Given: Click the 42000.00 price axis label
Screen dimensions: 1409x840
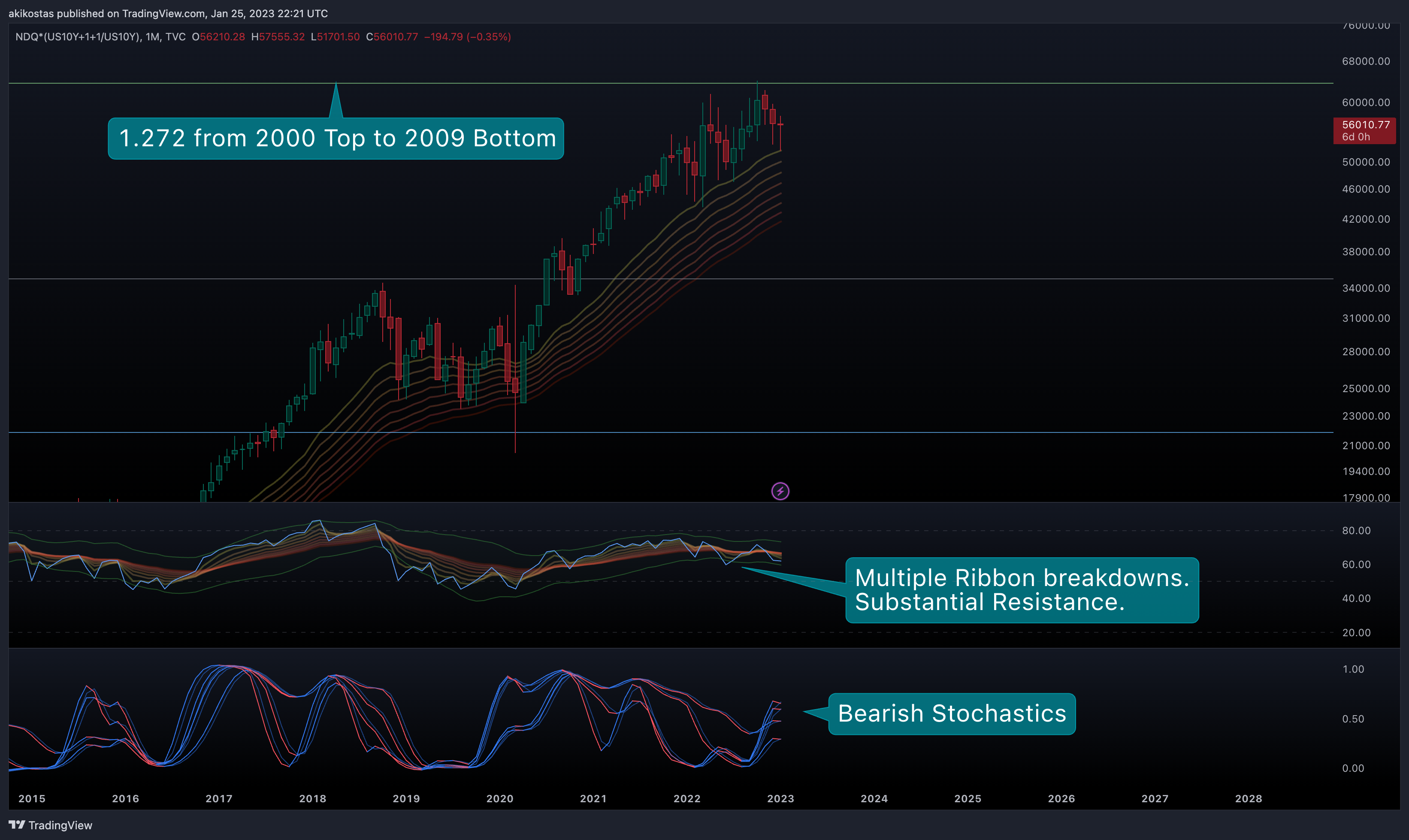Looking at the screenshot, I should click(x=1366, y=219).
